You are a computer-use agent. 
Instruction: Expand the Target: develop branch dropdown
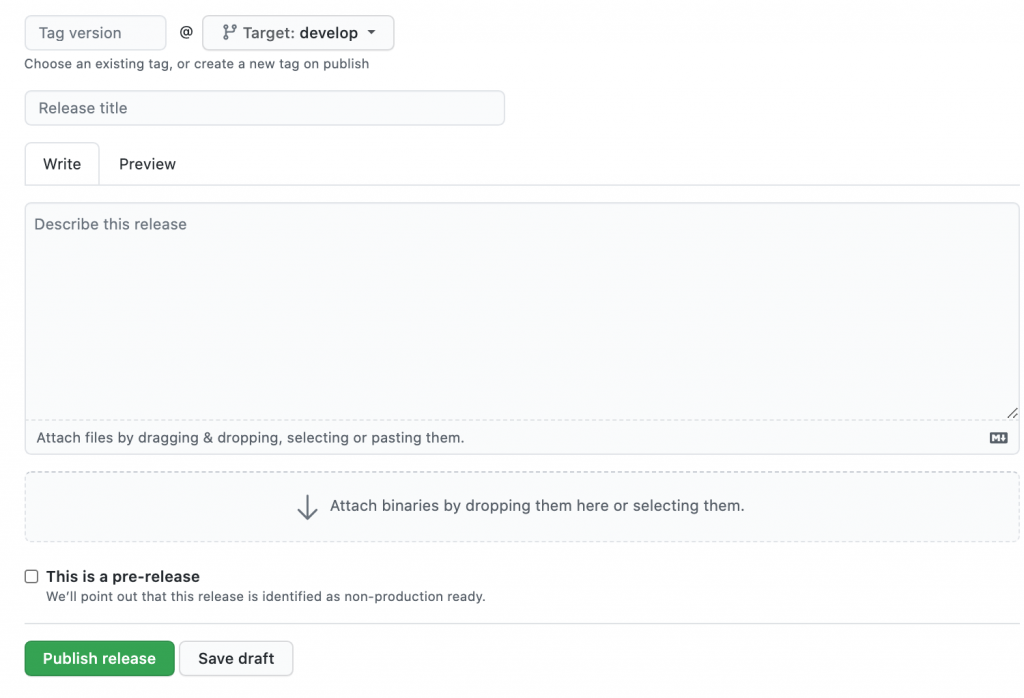(298, 33)
